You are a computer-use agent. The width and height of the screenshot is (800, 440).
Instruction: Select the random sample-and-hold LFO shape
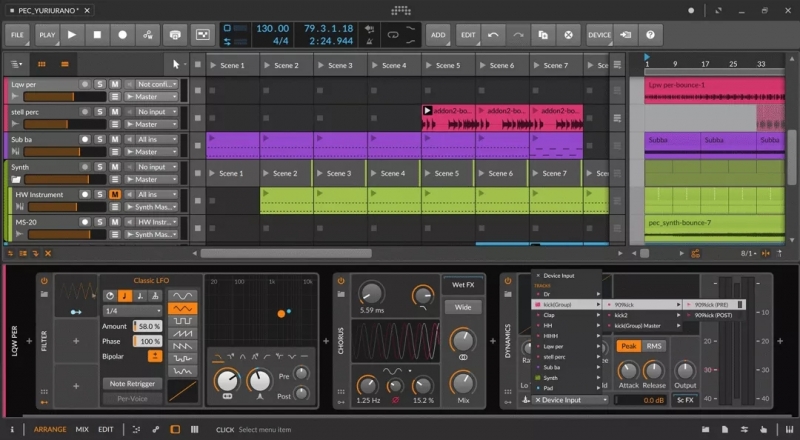pos(182,358)
